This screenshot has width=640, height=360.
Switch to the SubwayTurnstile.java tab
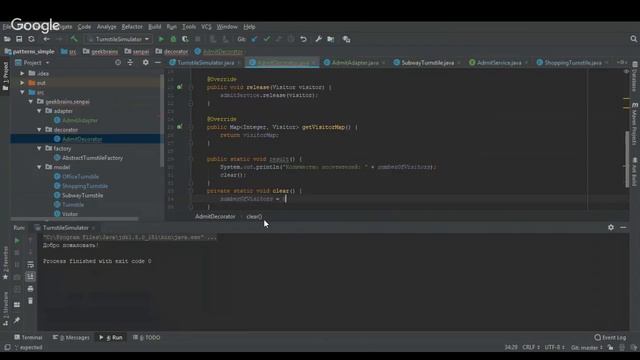427,63
